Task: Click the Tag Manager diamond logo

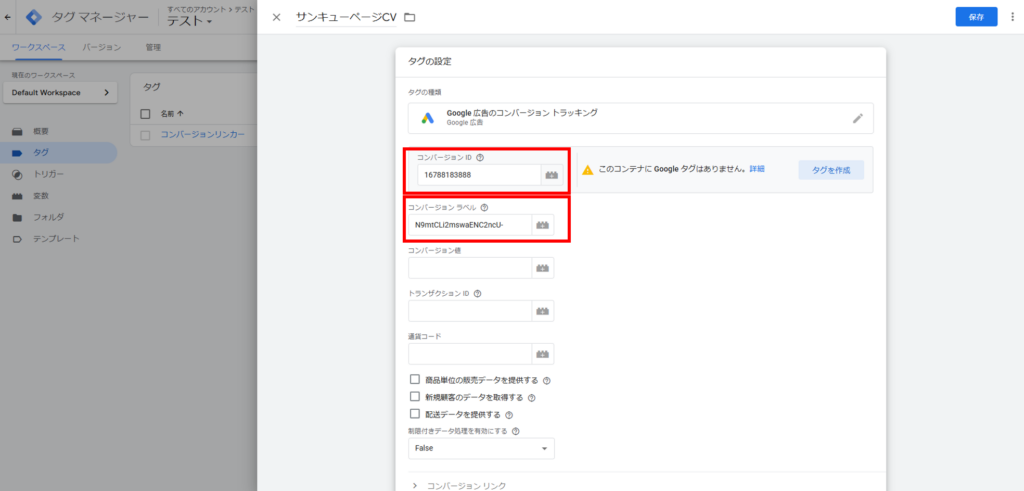Action: point(33,18)
